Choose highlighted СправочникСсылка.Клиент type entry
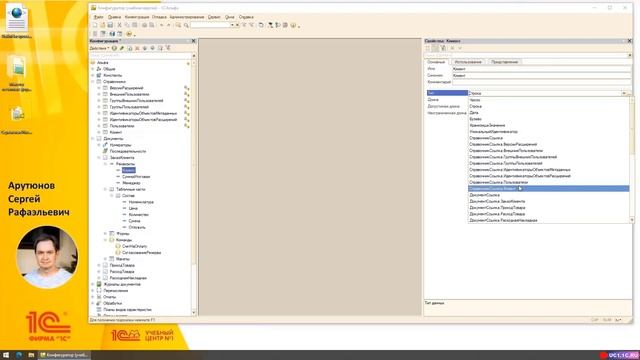This screenshot has height=360, width=640. [549, 189]
